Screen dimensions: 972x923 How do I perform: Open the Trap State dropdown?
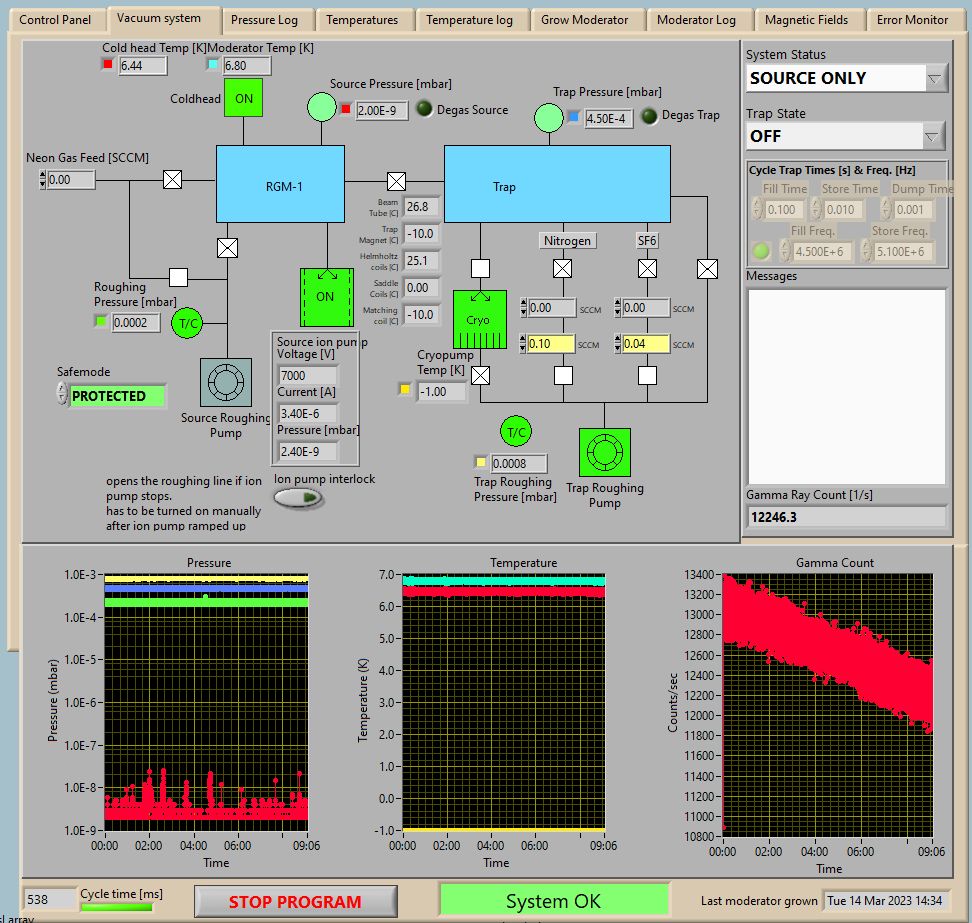click(x=934, y=136)
